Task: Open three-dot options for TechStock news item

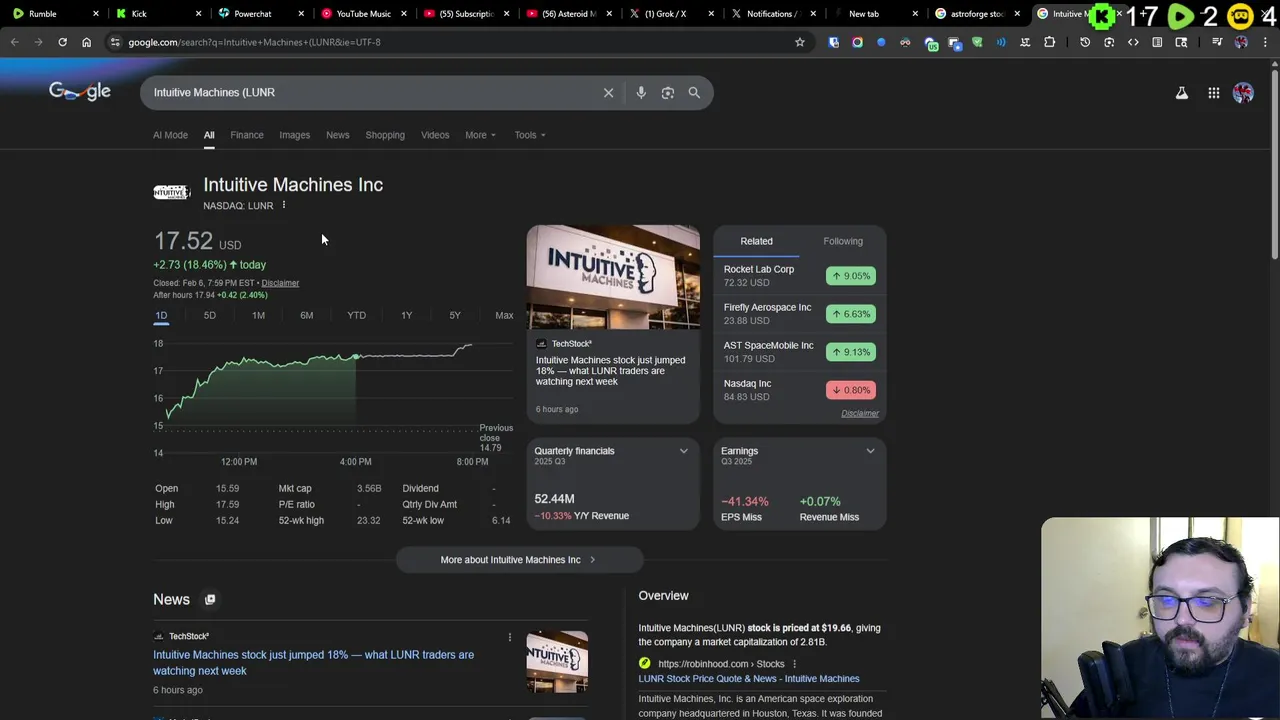Action: click(x=509, y=637)
